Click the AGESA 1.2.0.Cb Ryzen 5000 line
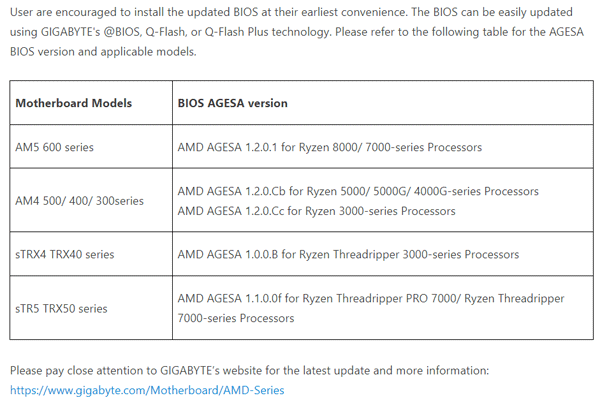This screenshot has height=405, width=600. [x=358, y=191]
